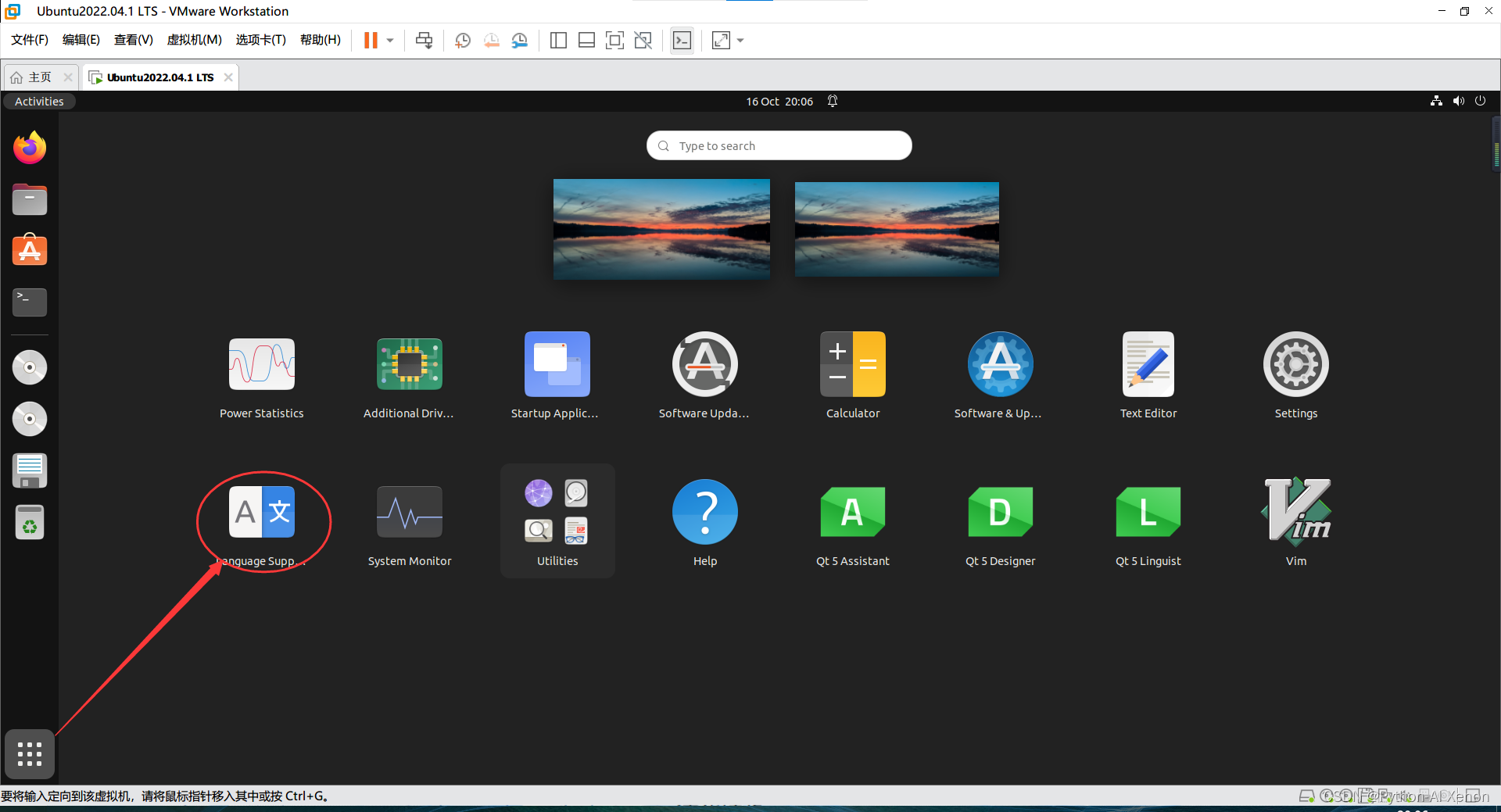Click the second disc drive dock icon
The width and height of the screenshot is (1501, 812).
tap(30, 419)
